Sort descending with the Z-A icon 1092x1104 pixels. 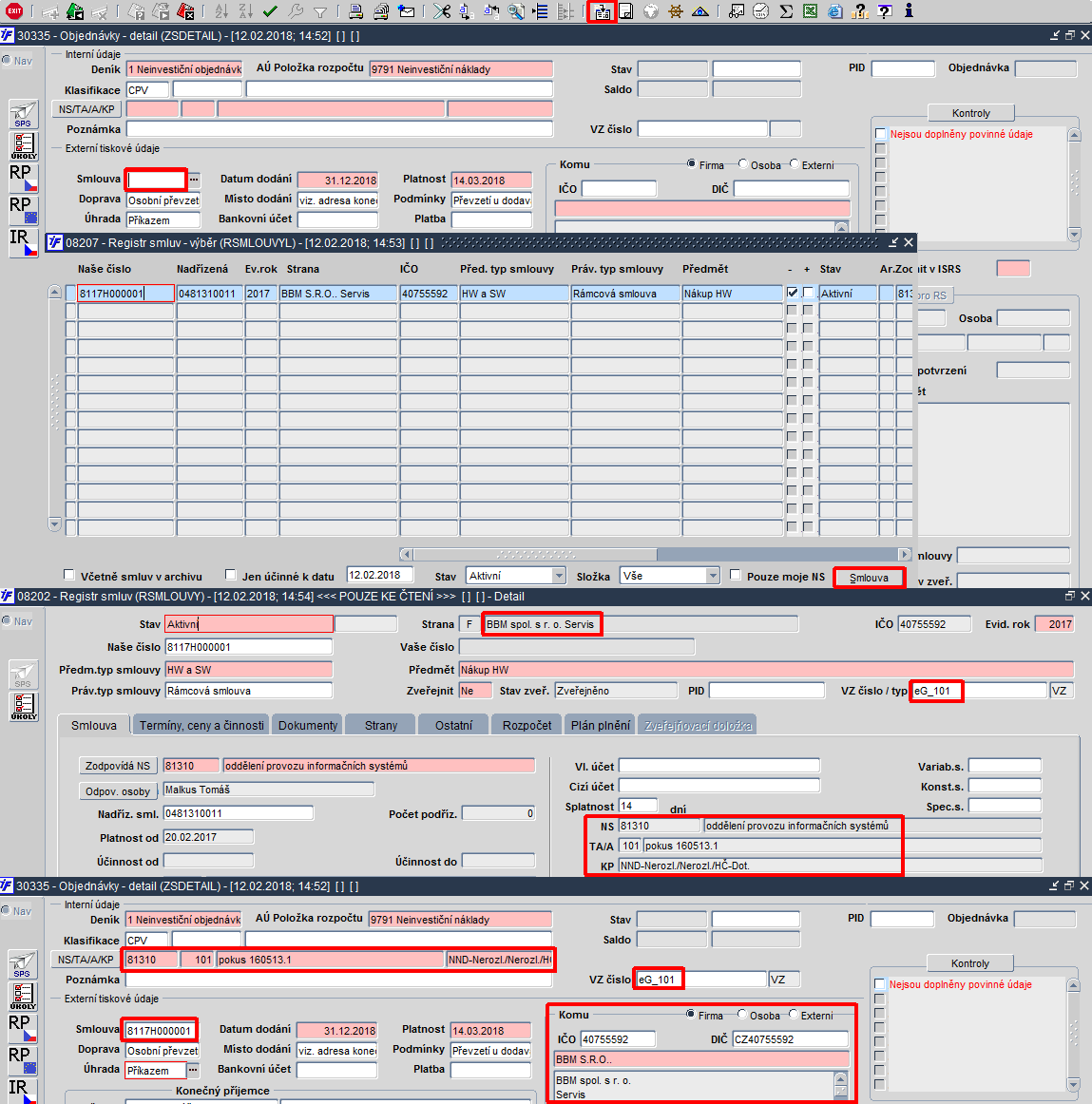245,11
